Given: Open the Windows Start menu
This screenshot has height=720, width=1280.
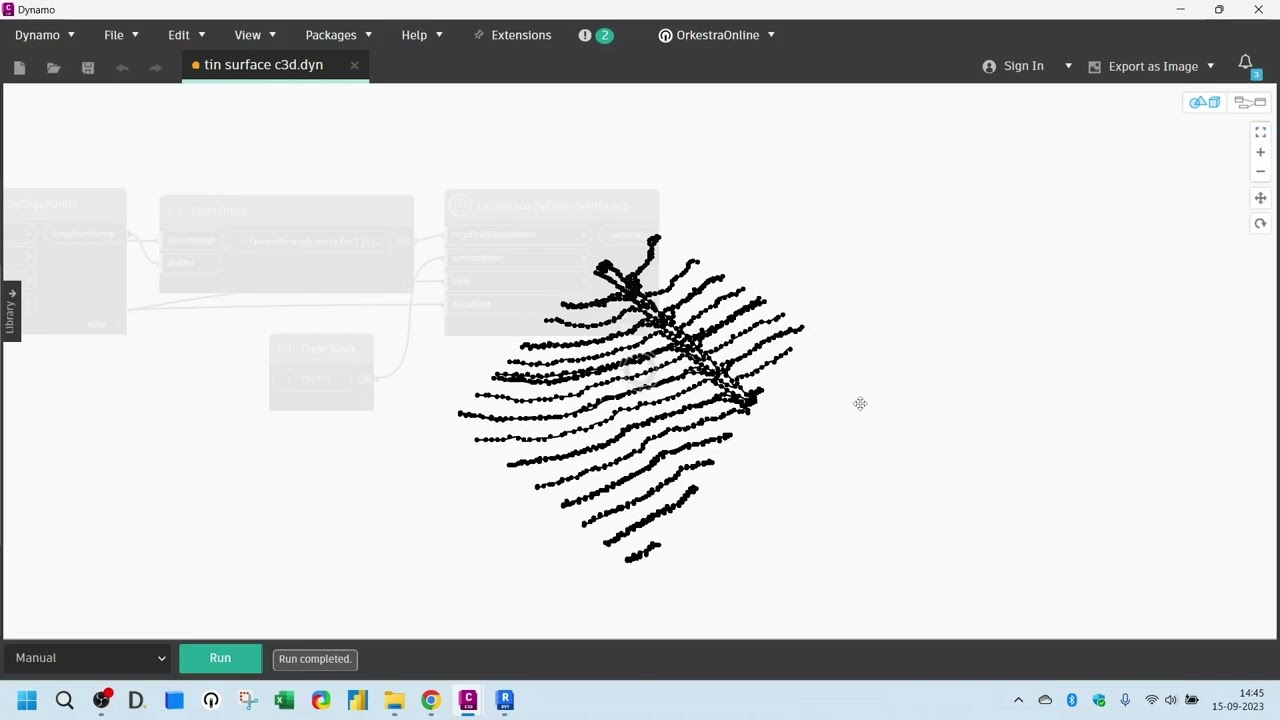Looking at the screenshot, I should (27, 700).
